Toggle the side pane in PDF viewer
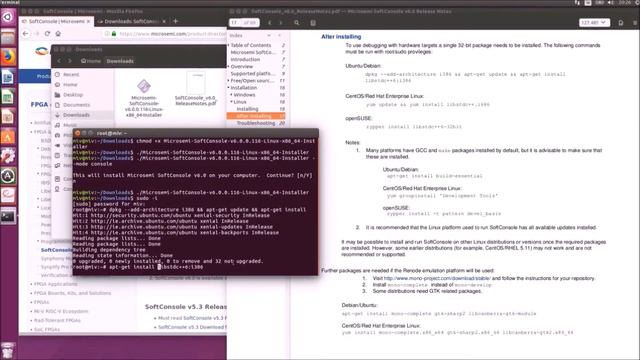 click(x=313, y=23)
